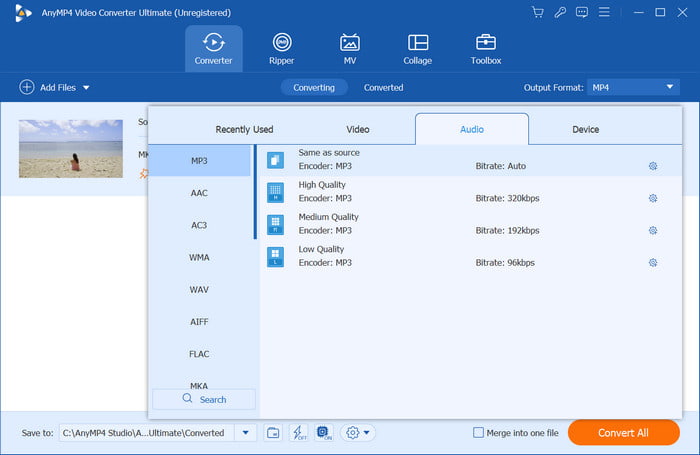Choose AC3 in the format list
700x455 pixels.
click(199, 225)
